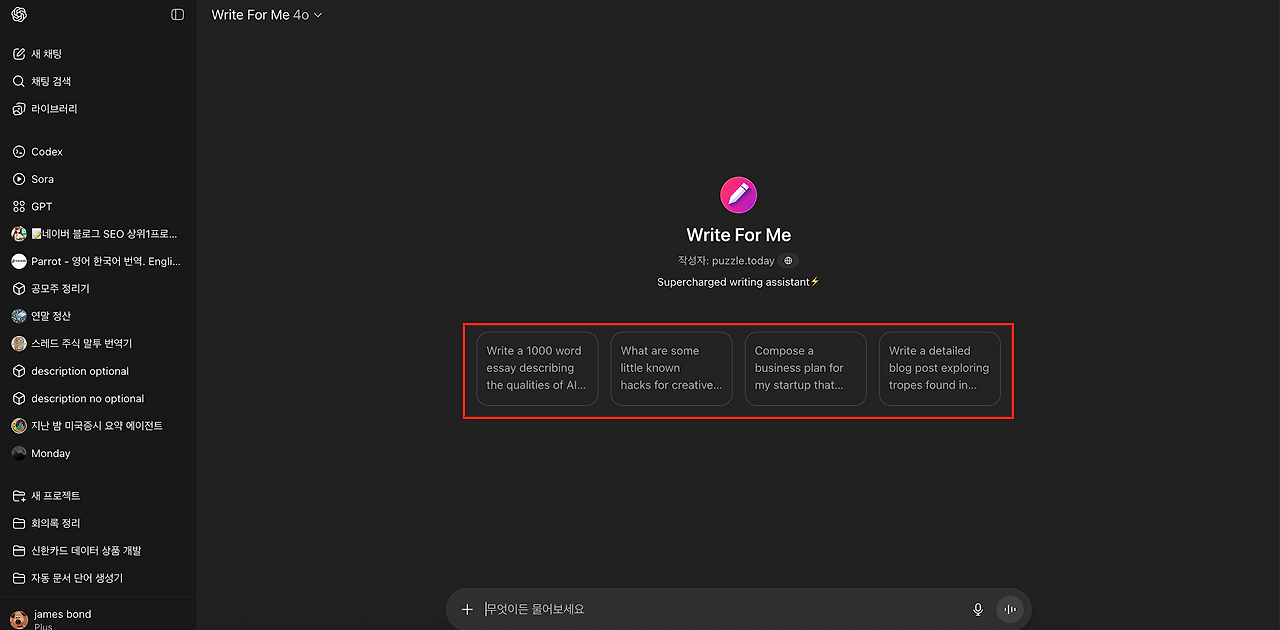Open the james bond profile menu
This screenshot has height=630, width=1280.
pos(98,618)
